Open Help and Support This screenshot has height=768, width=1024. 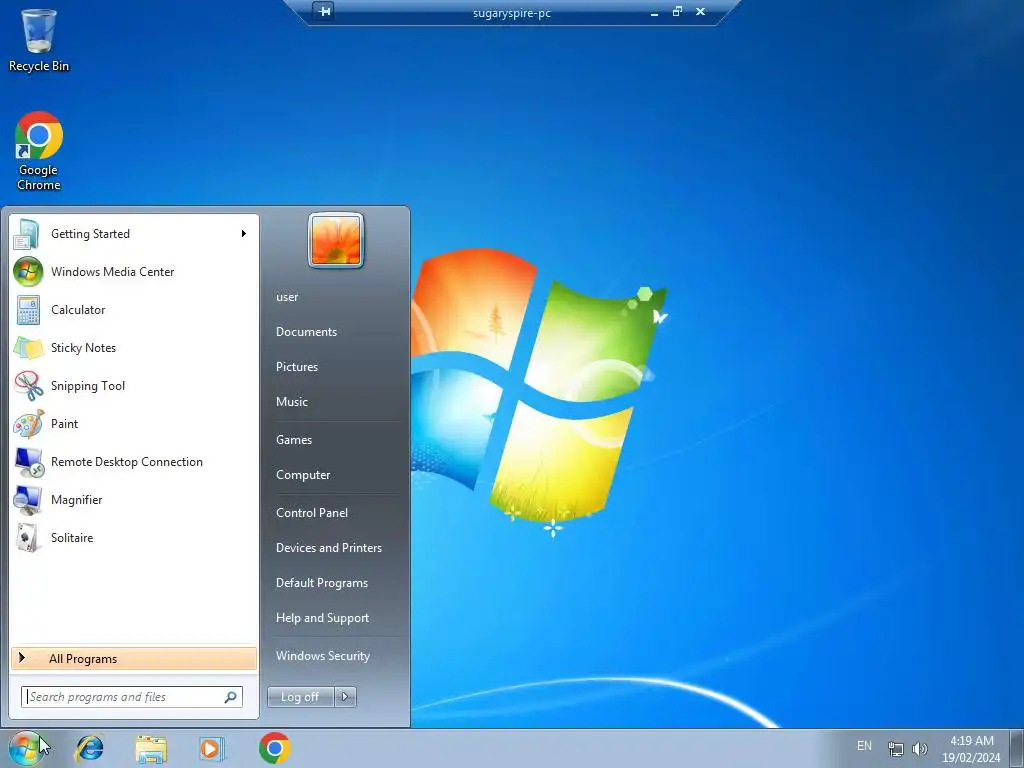[x=322, y=618]
